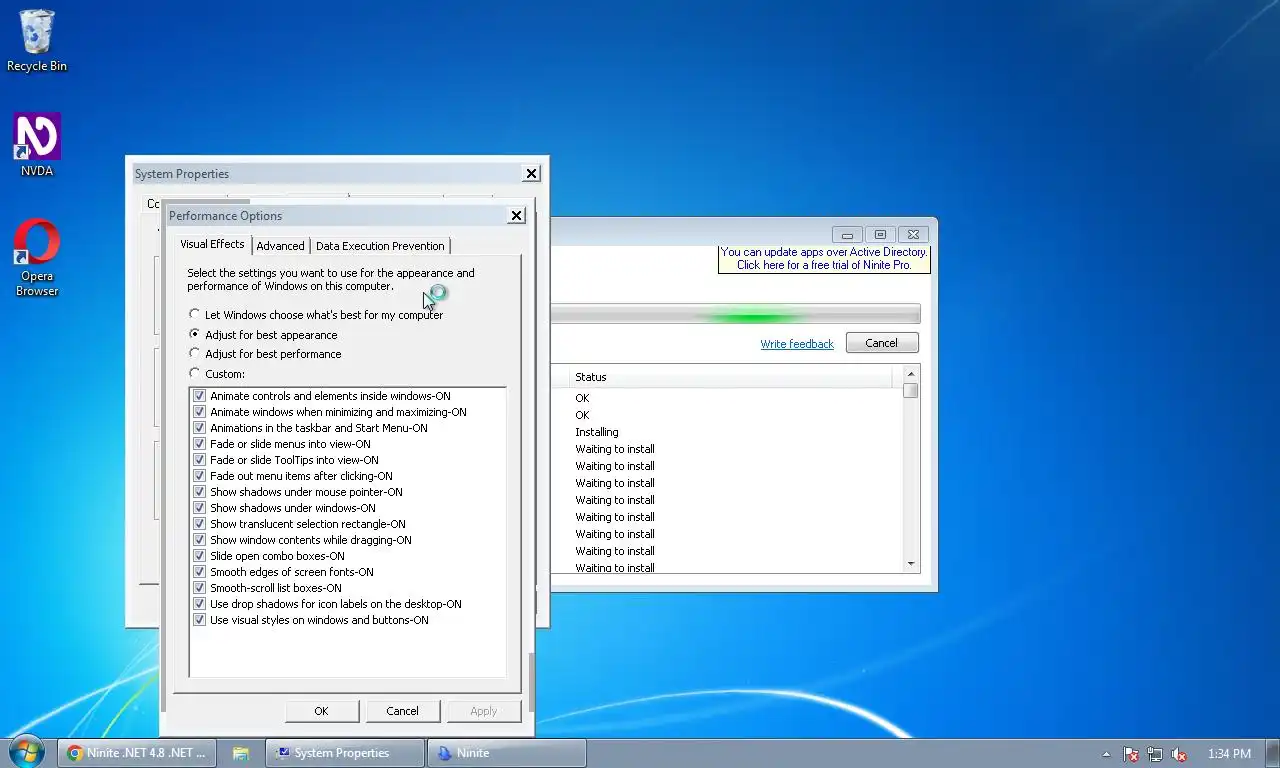Screen dimensions: 1280x768
Task: Uncheck Animate controls and elements inside windows
Action: pyautogui.click(x=199, y=396)
